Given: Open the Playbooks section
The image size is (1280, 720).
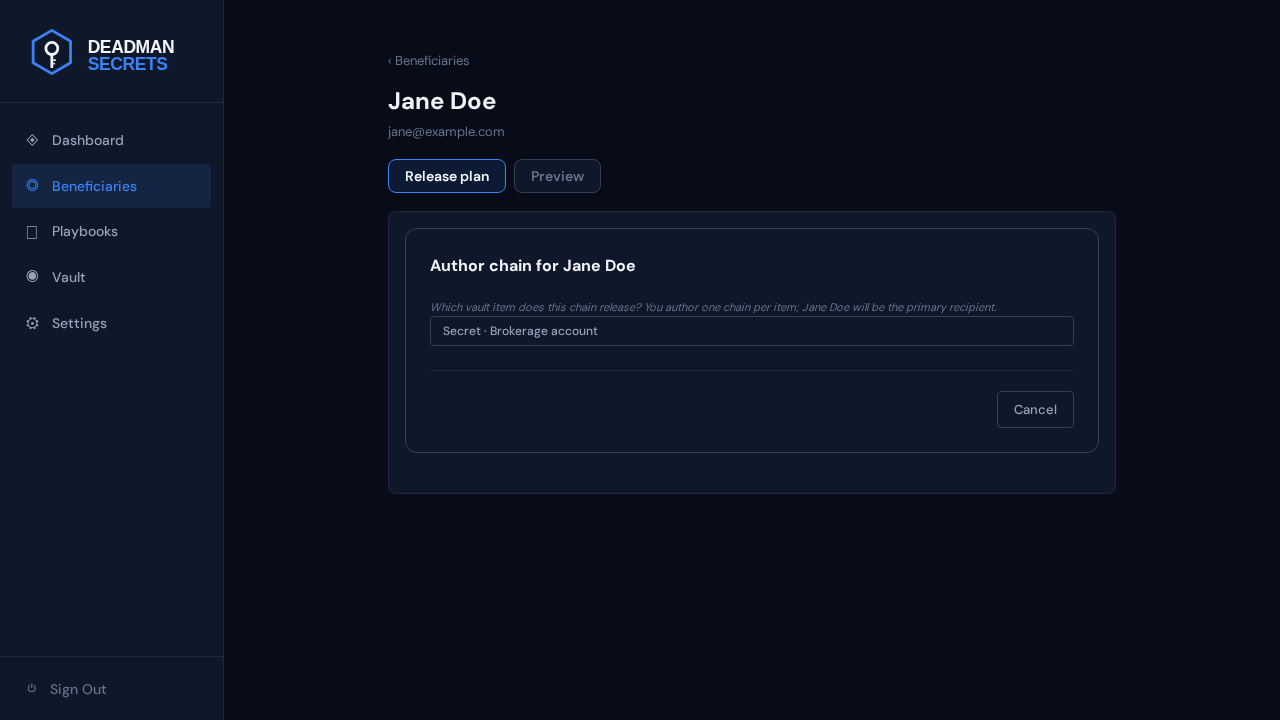Looking at the screenshot, I should [111, 231].
